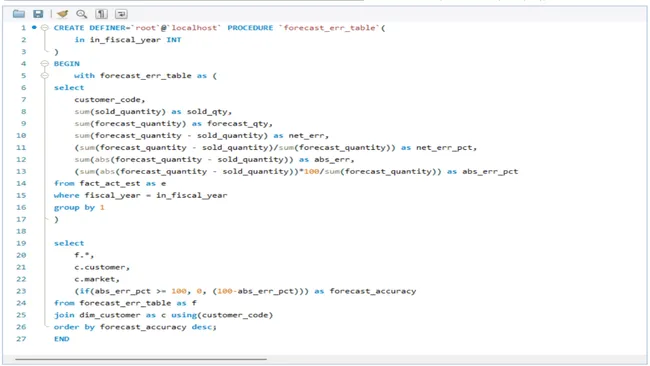Collapse the BEGIN block fold on line 4
Viewport: 650px width, 366px height.
click(45, 63)
